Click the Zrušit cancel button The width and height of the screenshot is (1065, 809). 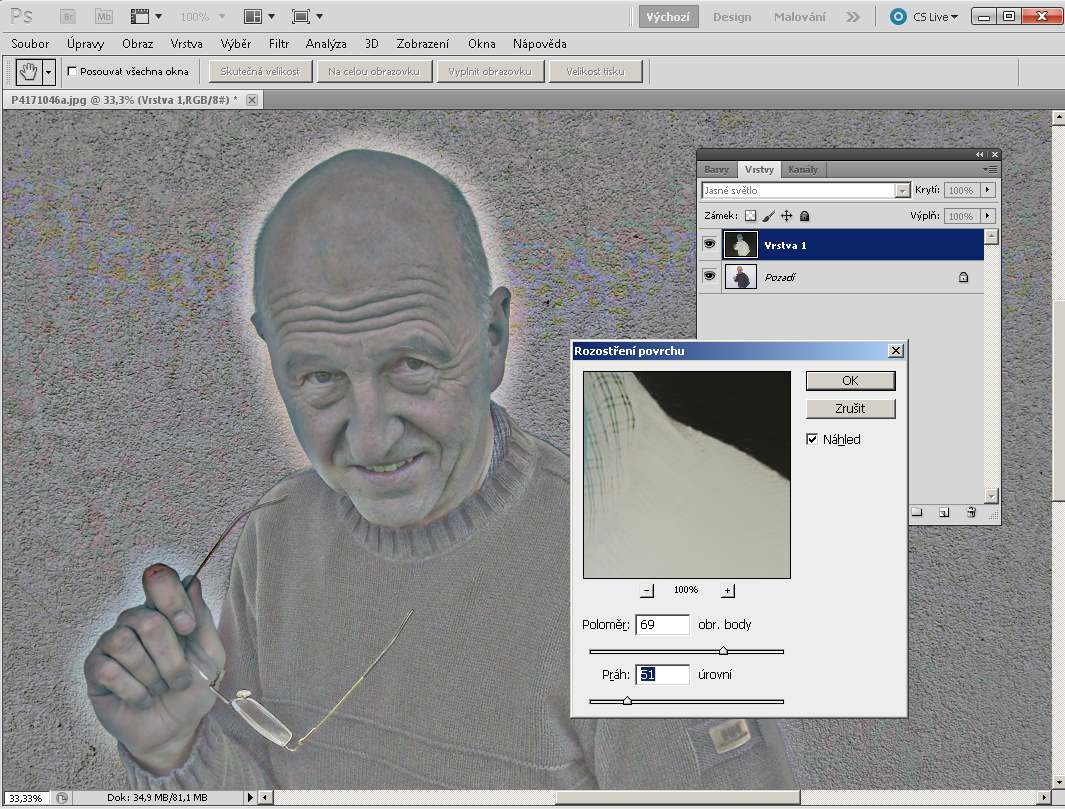click(x=849, y=409)
